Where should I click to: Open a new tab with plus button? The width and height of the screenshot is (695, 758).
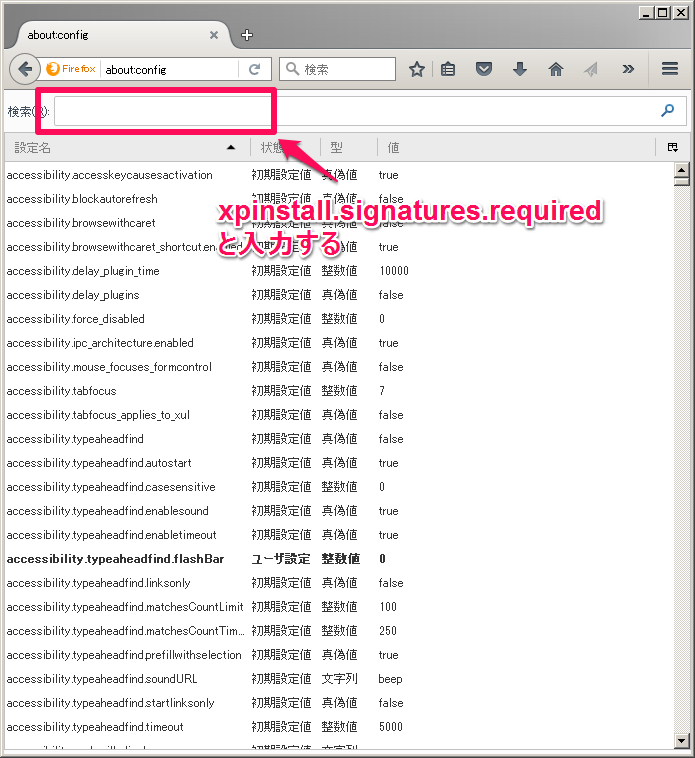pyautogui.click(x=246, y=35)
